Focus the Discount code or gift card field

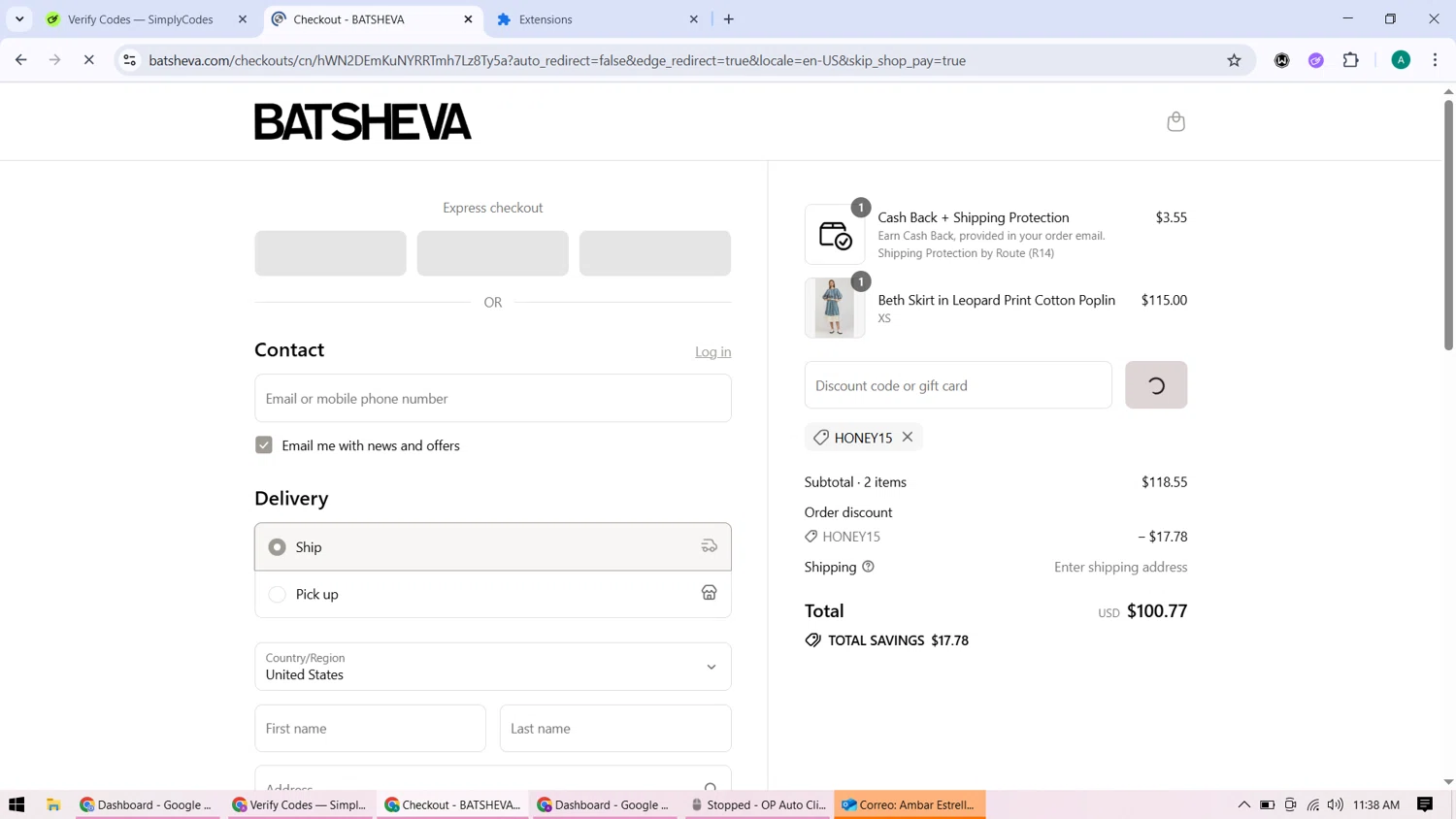tap(958, 385)
